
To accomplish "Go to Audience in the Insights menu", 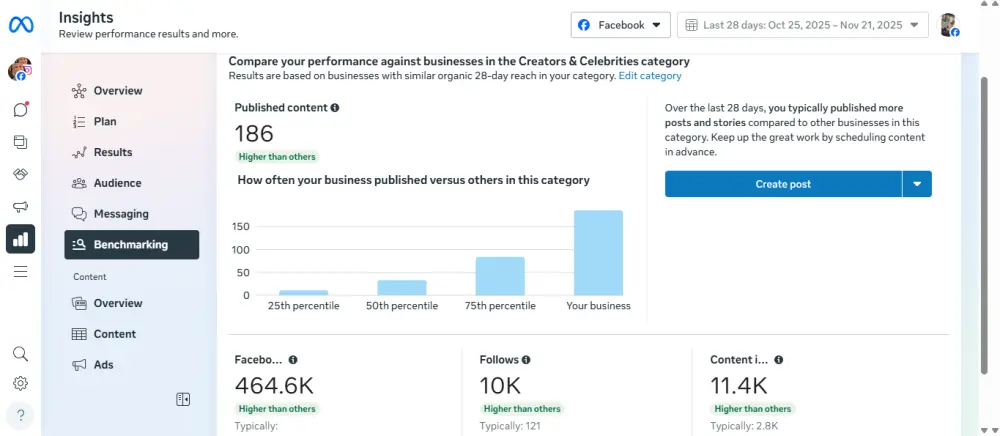I will pyautogui.click(x=117, y=183).
